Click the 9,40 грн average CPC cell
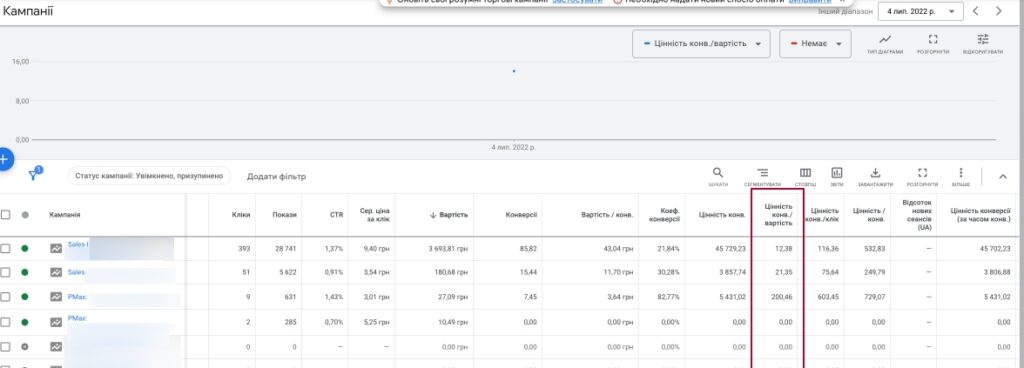Viewport: 1024px width, 368px height. pyautogui.click(x=375, y=249)
